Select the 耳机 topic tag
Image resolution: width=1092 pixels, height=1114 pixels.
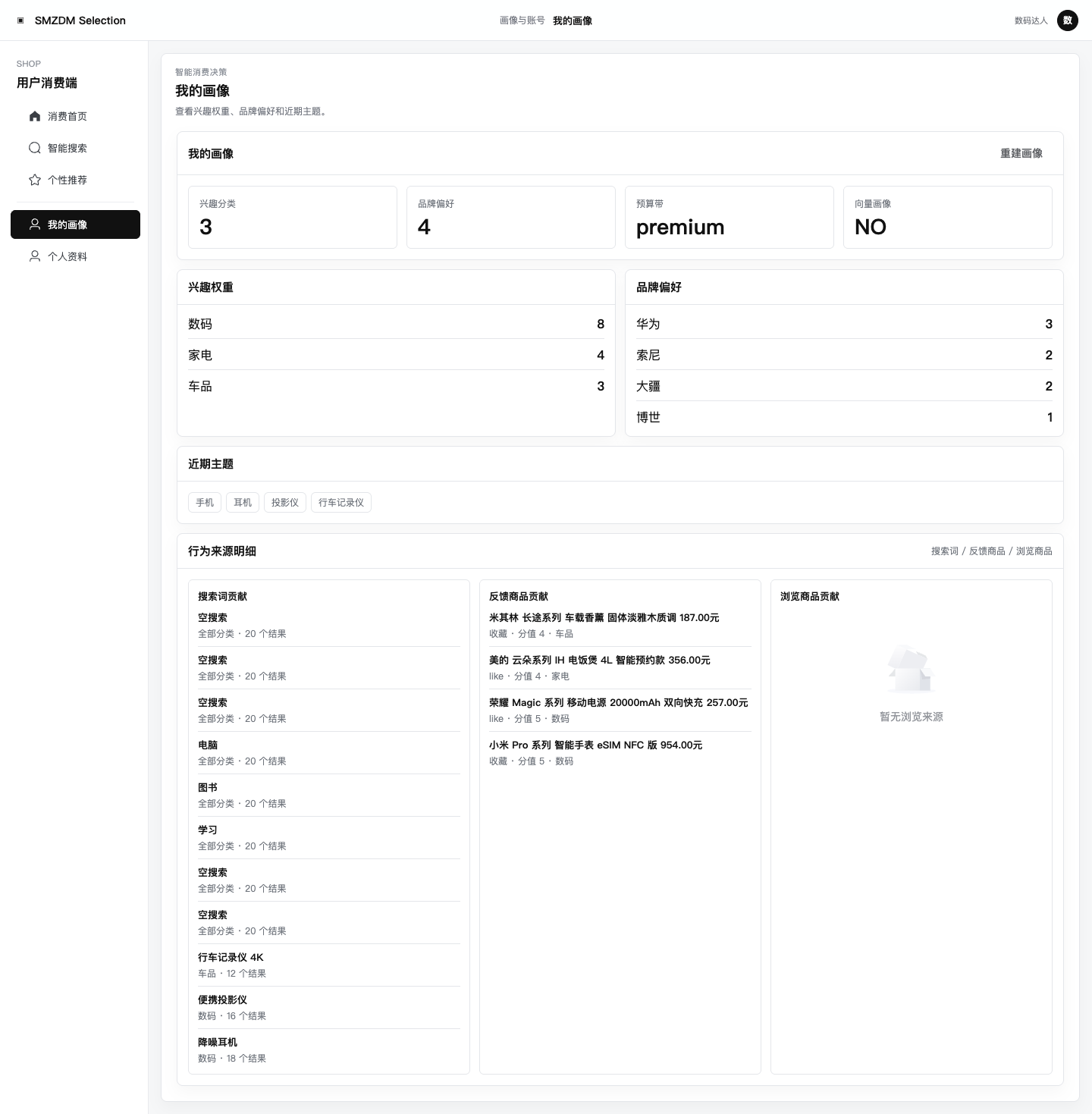click(243, 502)
